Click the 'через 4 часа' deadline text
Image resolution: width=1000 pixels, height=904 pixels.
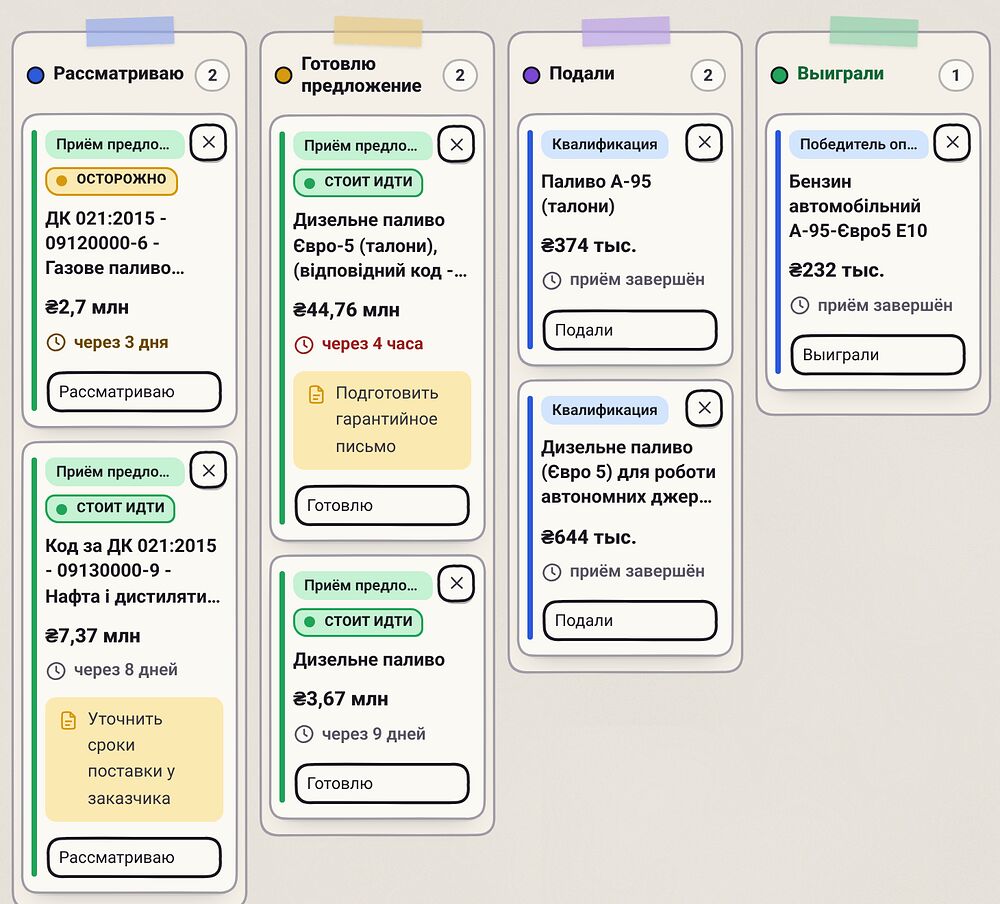(x=372, y=344)
